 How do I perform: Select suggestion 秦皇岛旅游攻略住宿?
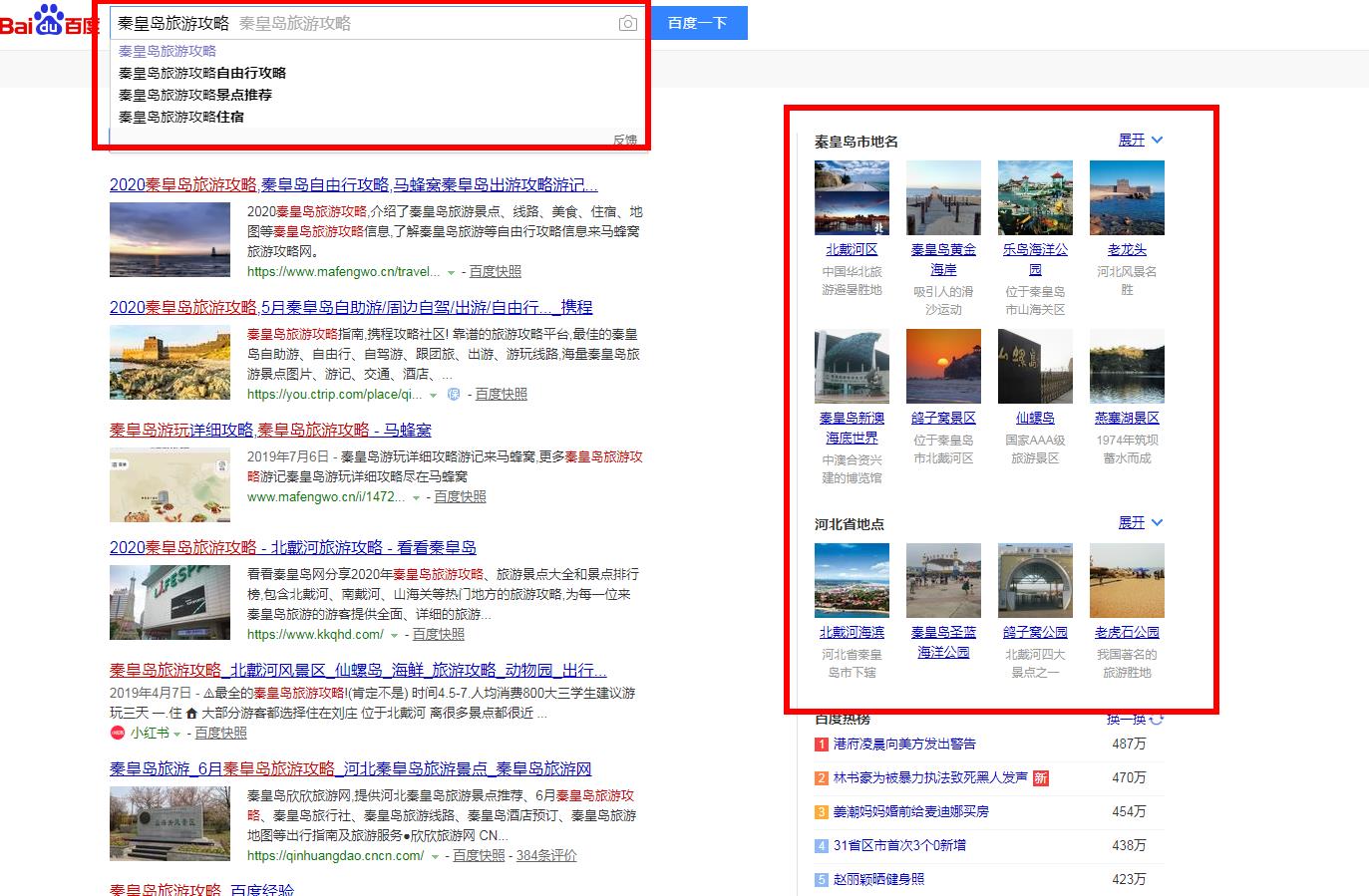pos(181,117)
